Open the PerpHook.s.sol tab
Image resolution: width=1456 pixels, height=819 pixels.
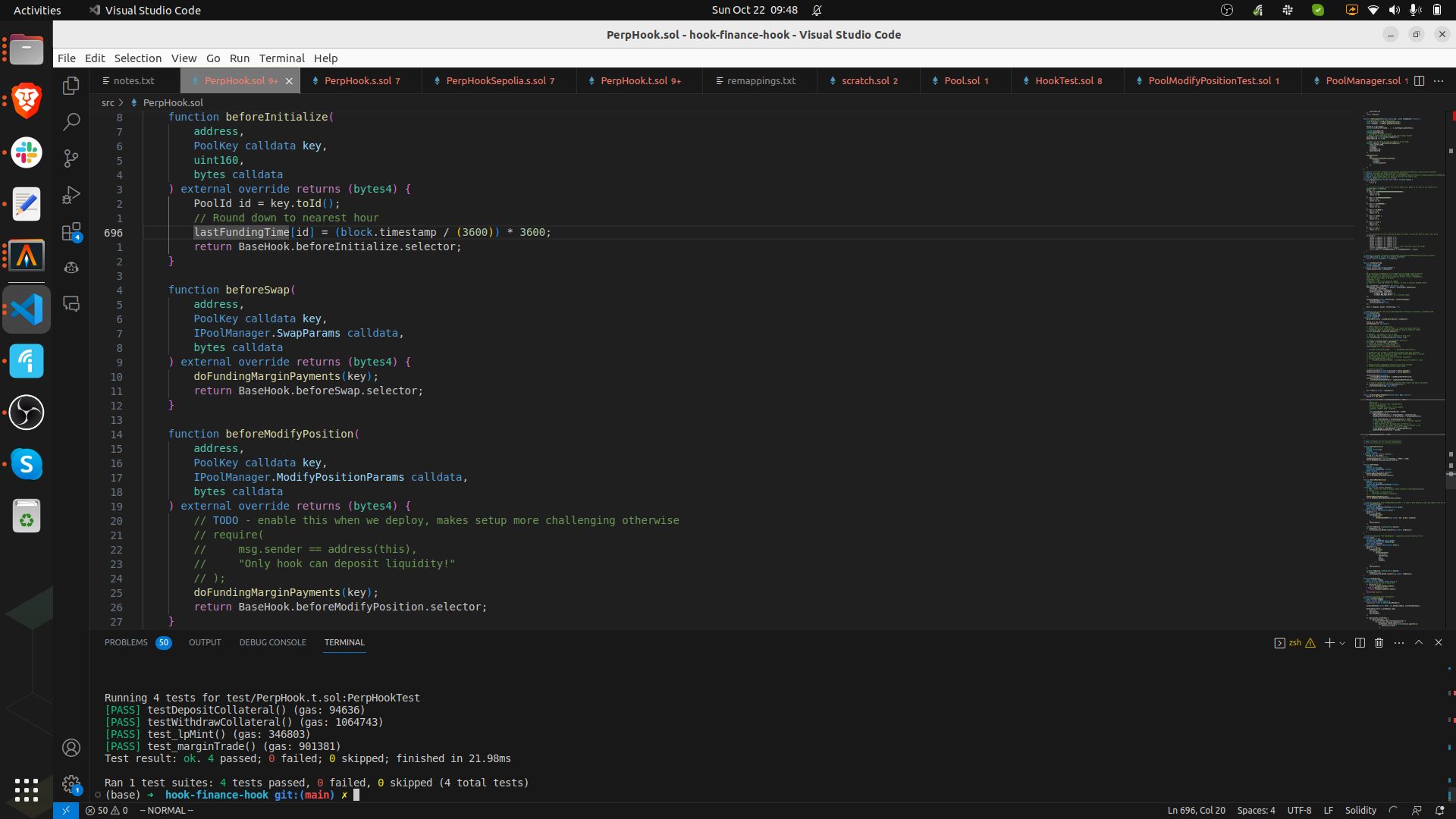(361, 80)
